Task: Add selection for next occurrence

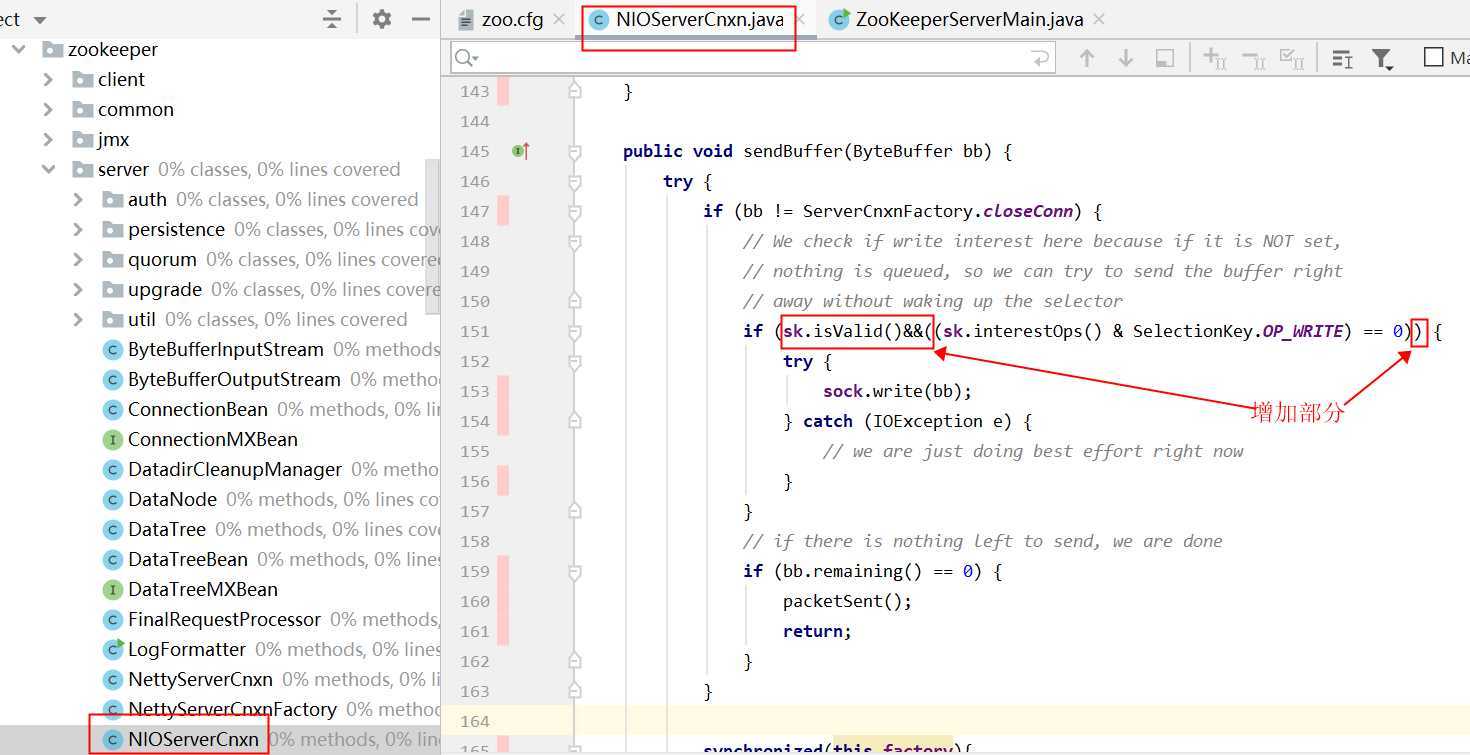Action: [1214, 59]
